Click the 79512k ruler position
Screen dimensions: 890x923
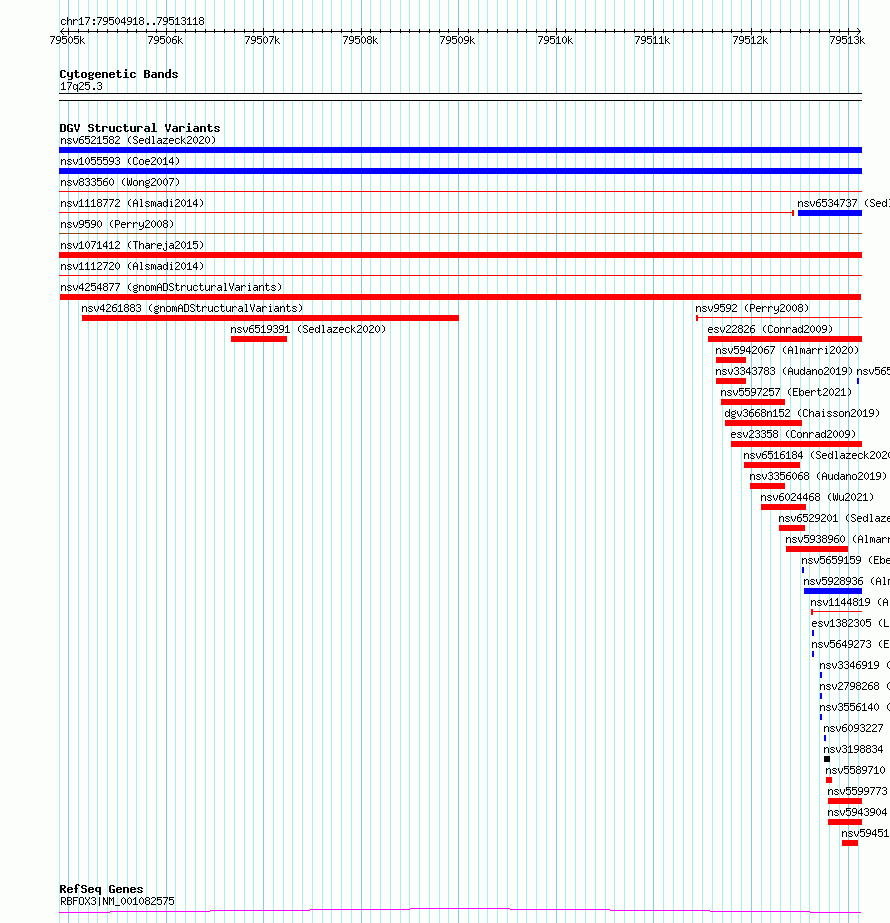750,41
